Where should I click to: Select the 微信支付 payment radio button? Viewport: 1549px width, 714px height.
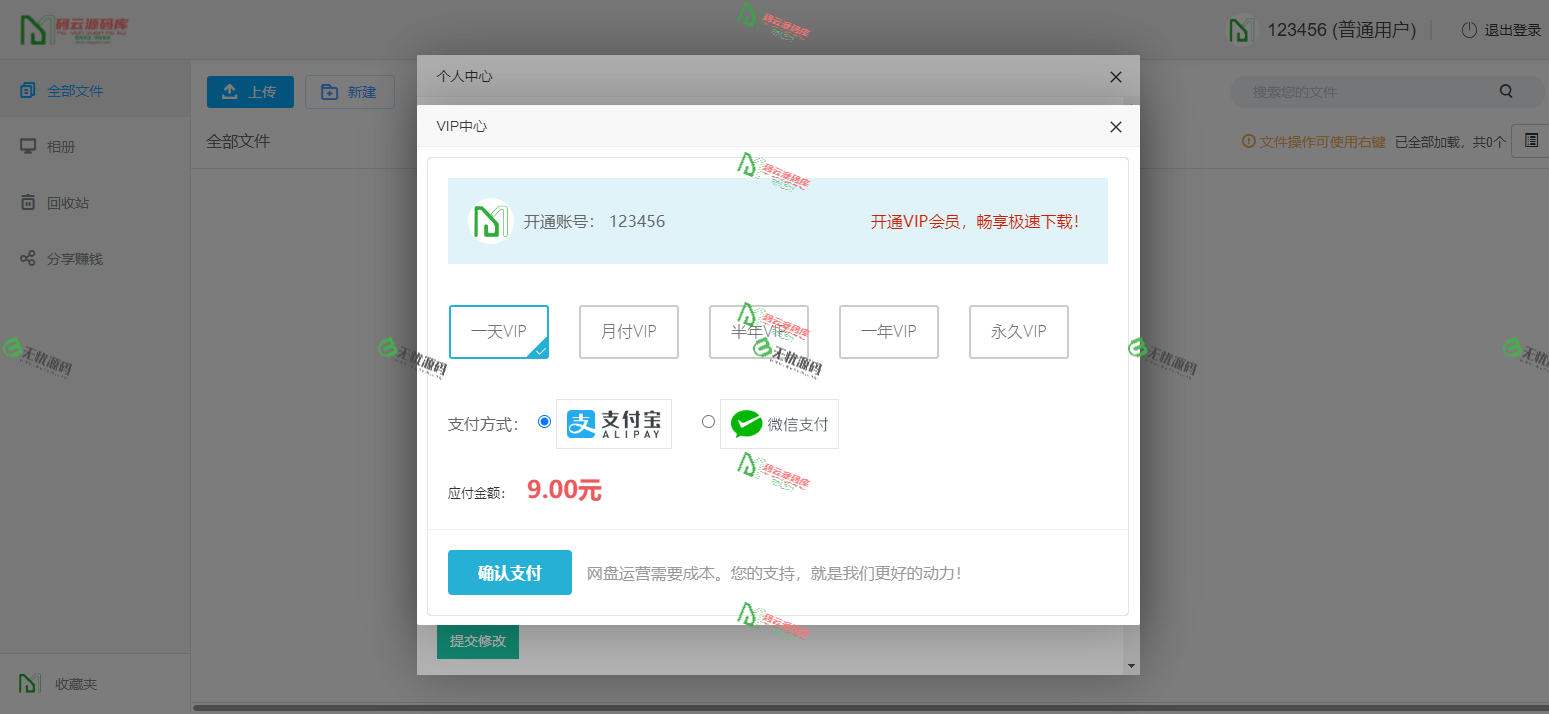point(708,422)
